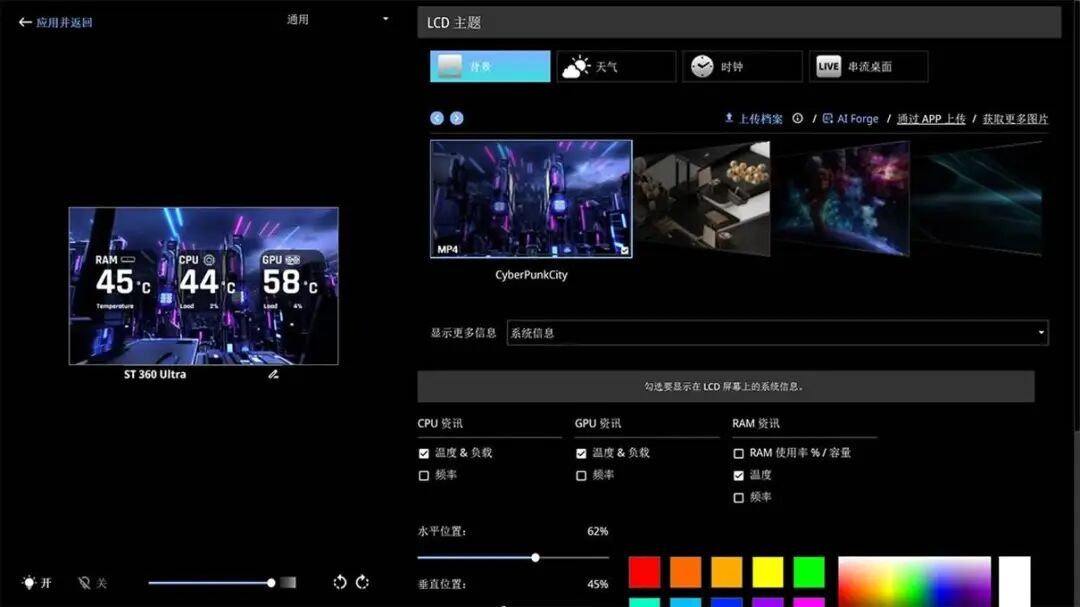
Task: Open the 通用 dropdown at top
Action: tap(338, 19)
